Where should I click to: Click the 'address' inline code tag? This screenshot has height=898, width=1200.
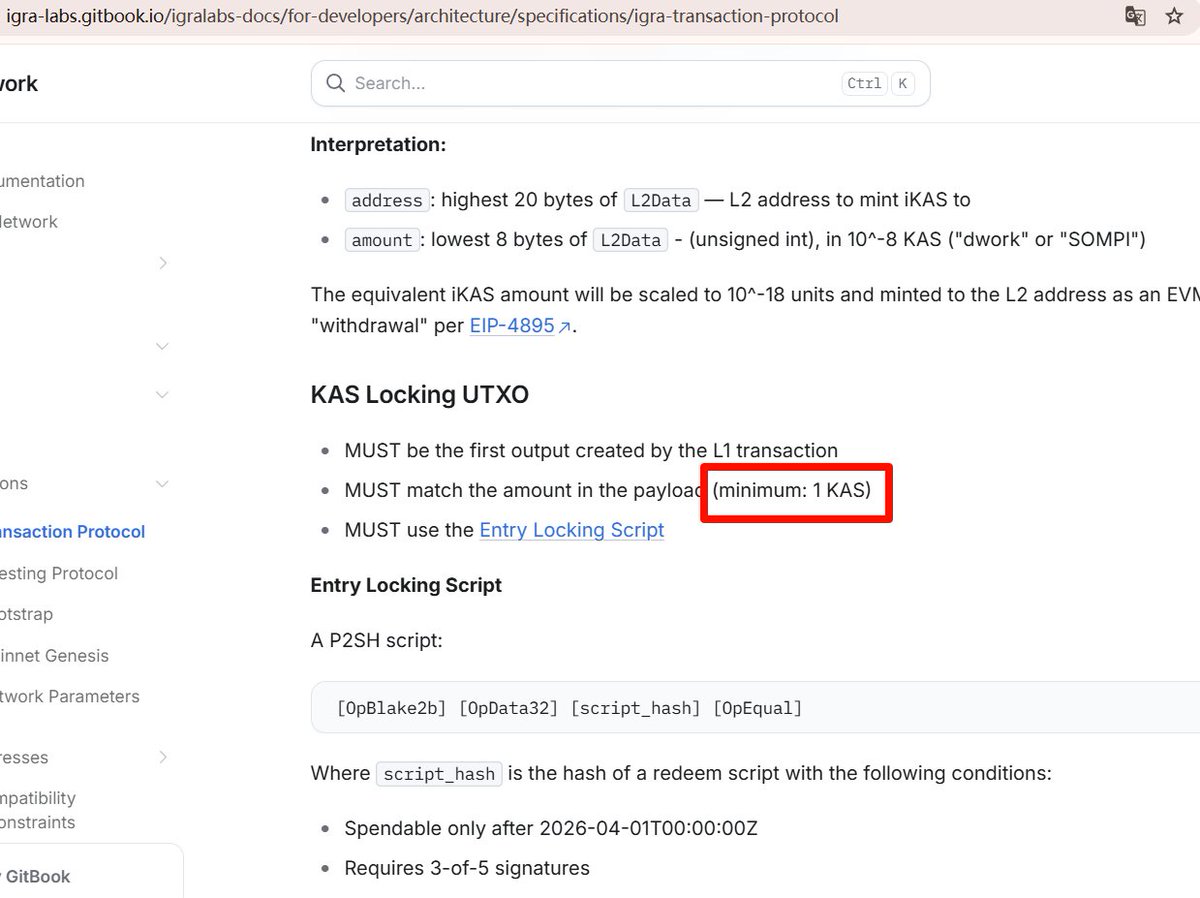387,200
